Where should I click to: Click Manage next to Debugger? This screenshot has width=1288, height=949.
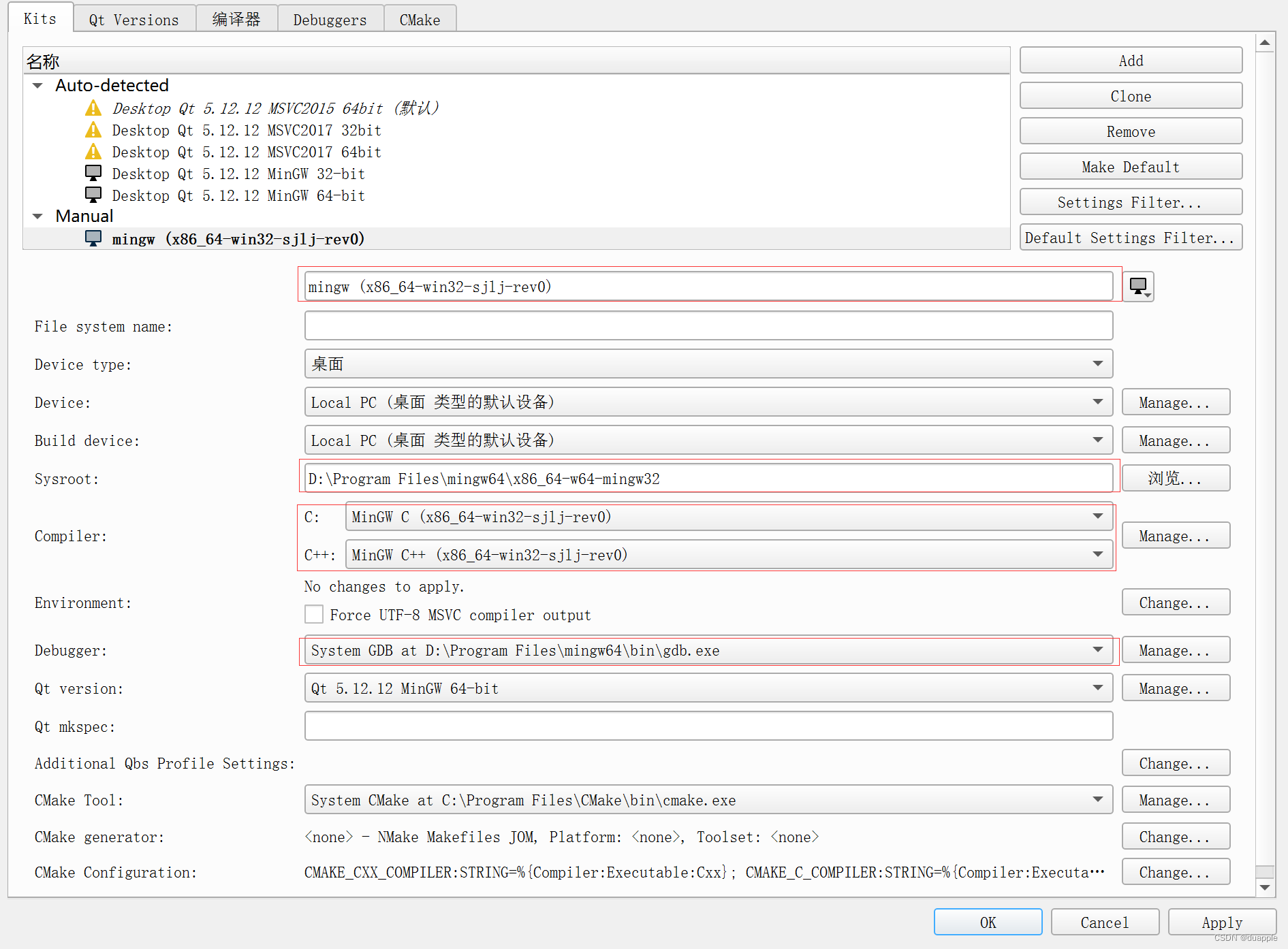pos(1176,650)
